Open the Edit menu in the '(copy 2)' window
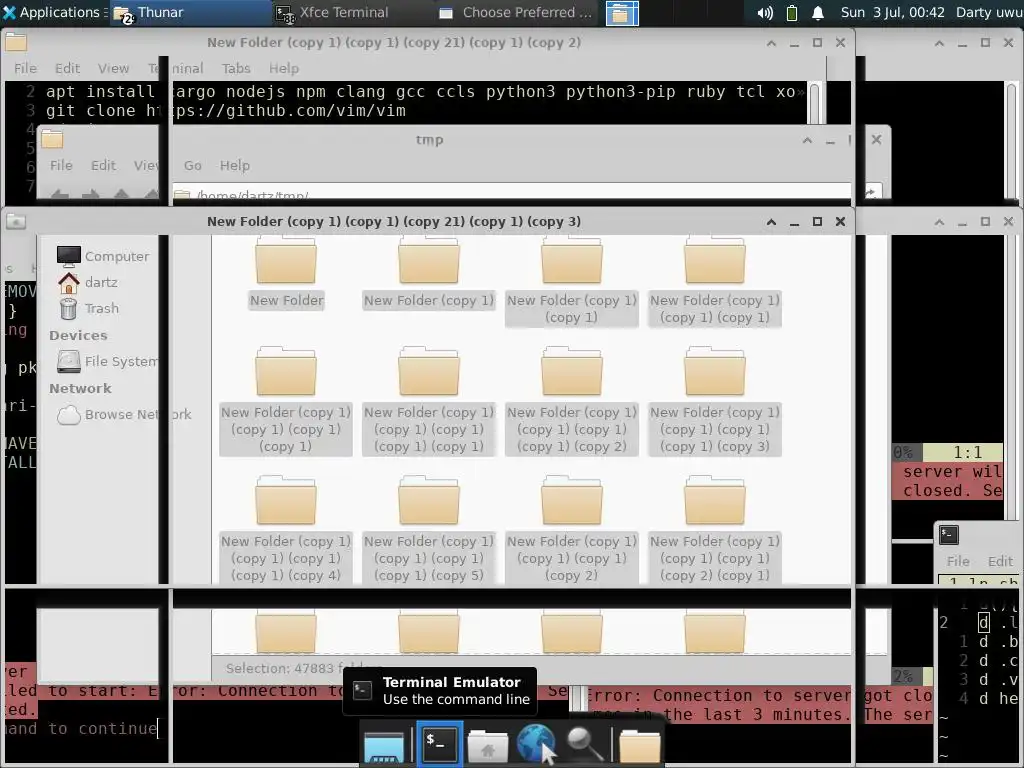 (67, 68)
